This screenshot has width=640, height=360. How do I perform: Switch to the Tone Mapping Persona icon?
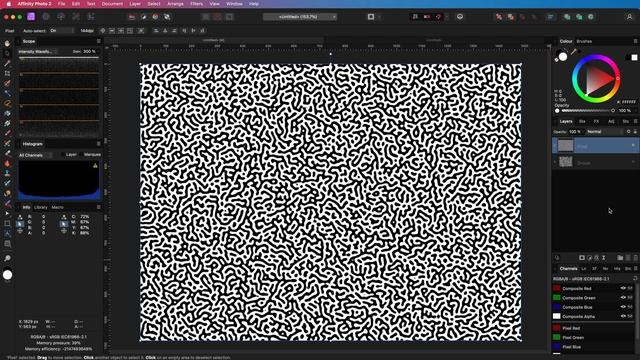coord(76,17)
